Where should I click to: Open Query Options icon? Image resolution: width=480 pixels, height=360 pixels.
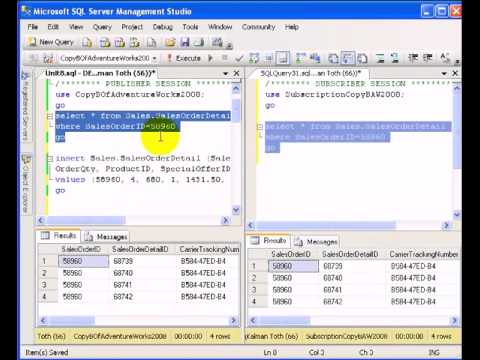[269, 59]
